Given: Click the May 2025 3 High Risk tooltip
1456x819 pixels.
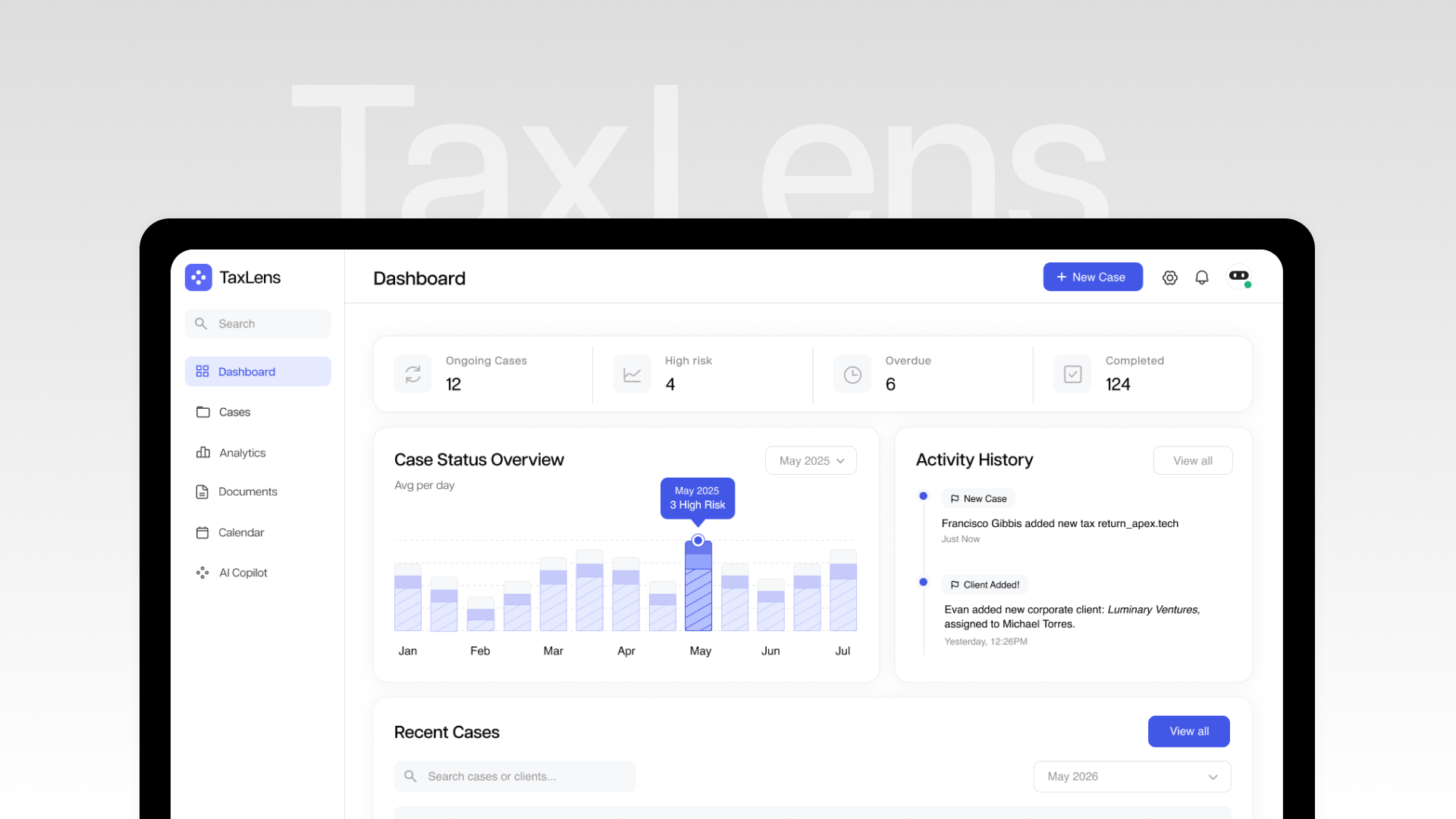Looking at the screenshot, I should pos(698,498).
